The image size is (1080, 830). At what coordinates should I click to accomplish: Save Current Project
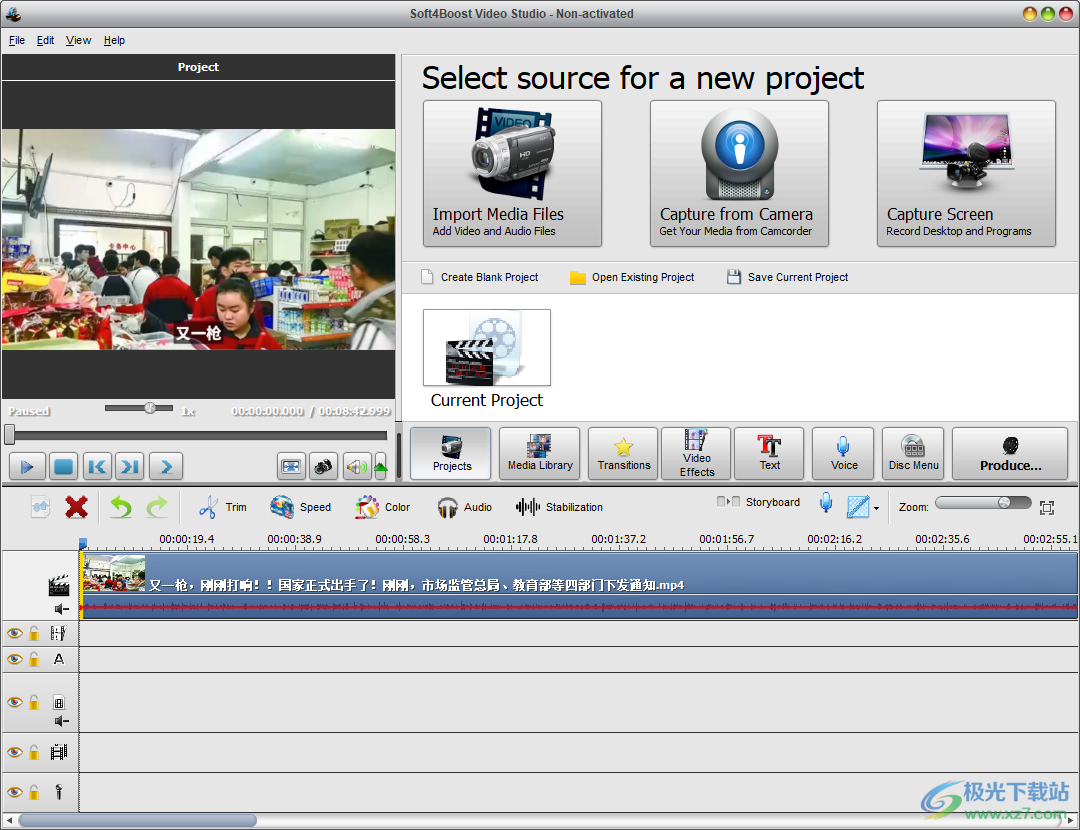(x=788, y=277)
